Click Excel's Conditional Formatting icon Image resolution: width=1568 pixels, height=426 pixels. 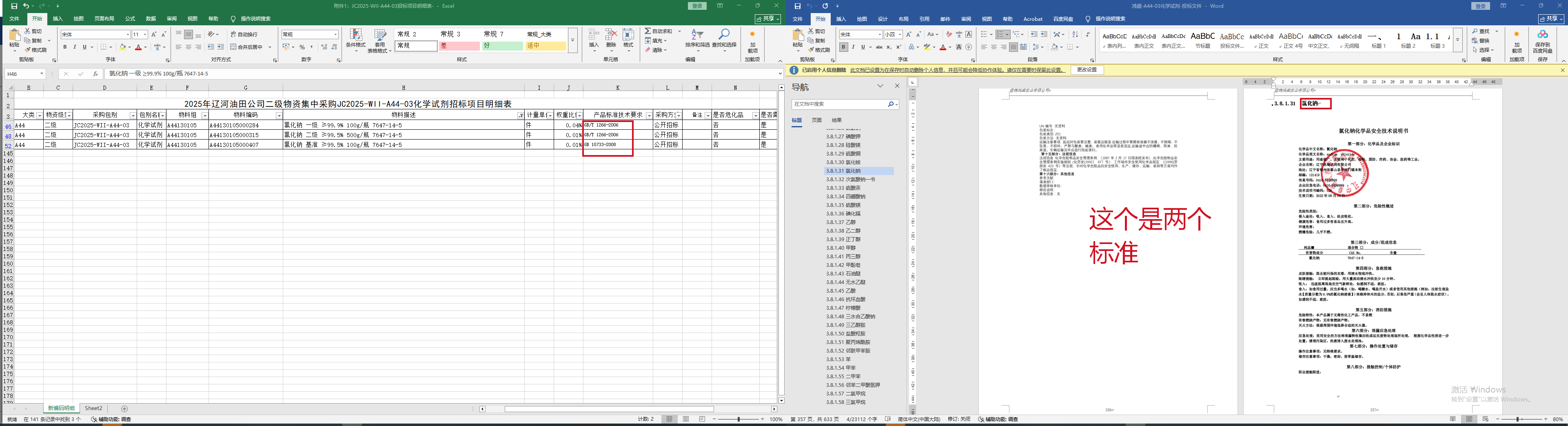point(355,36)
